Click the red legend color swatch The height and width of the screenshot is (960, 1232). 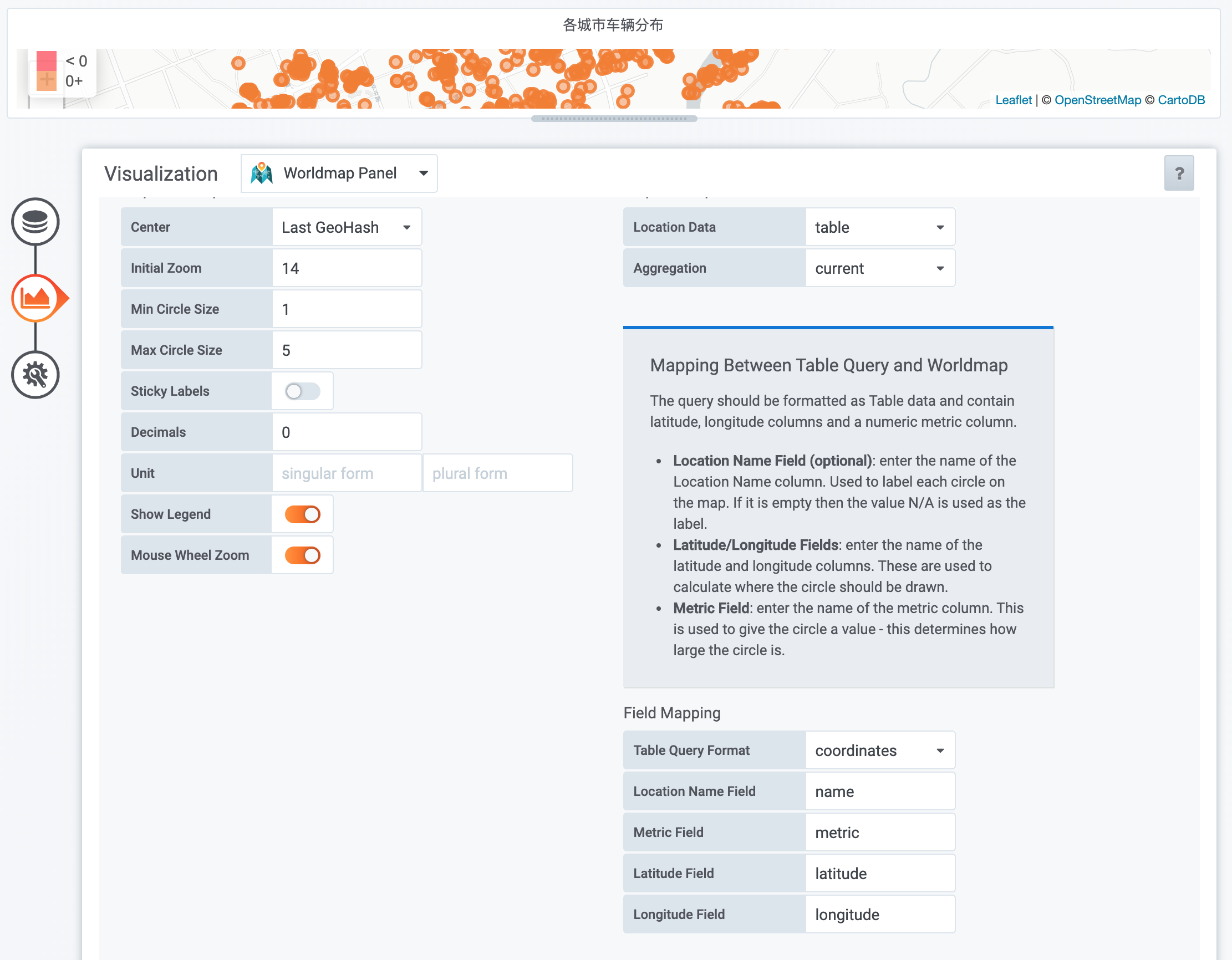click(46, 61)
